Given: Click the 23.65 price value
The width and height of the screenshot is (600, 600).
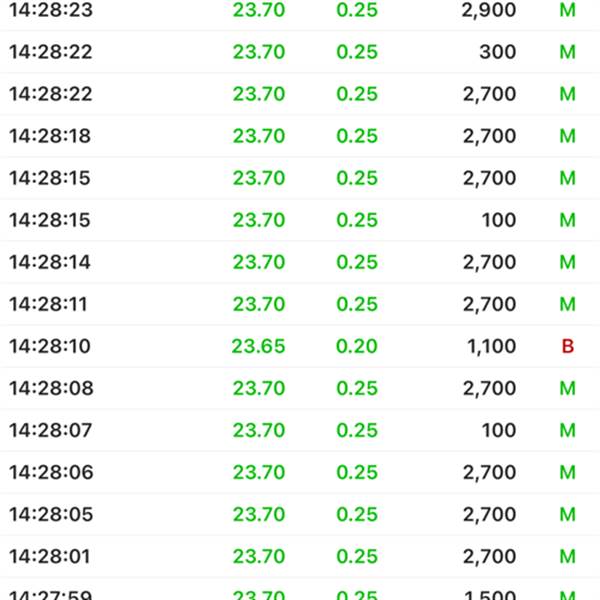Looking at the screenshot, I should [258, 346].
